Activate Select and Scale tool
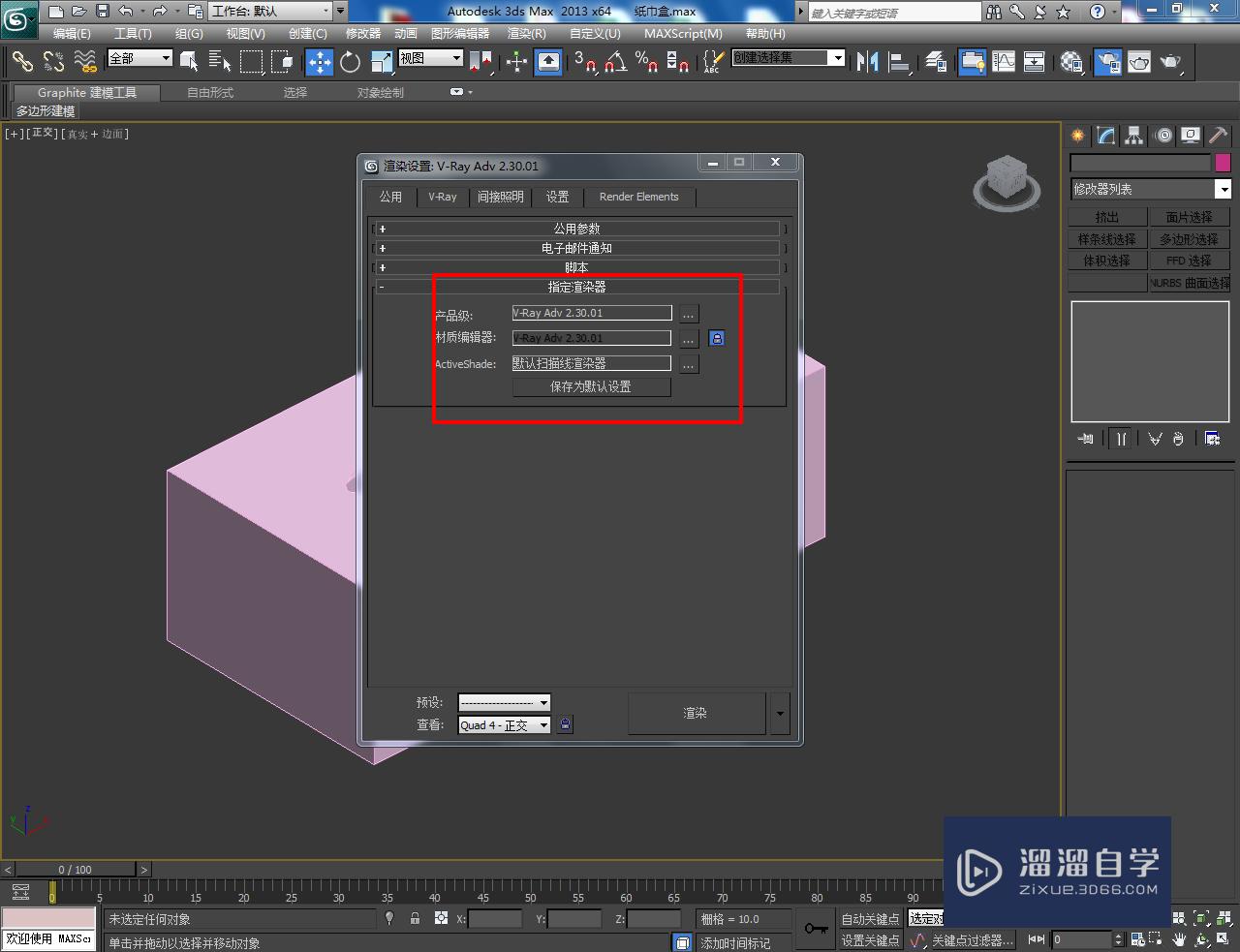Image resolution: width=1240 pixels, height=952 pixels. (382, 62)
